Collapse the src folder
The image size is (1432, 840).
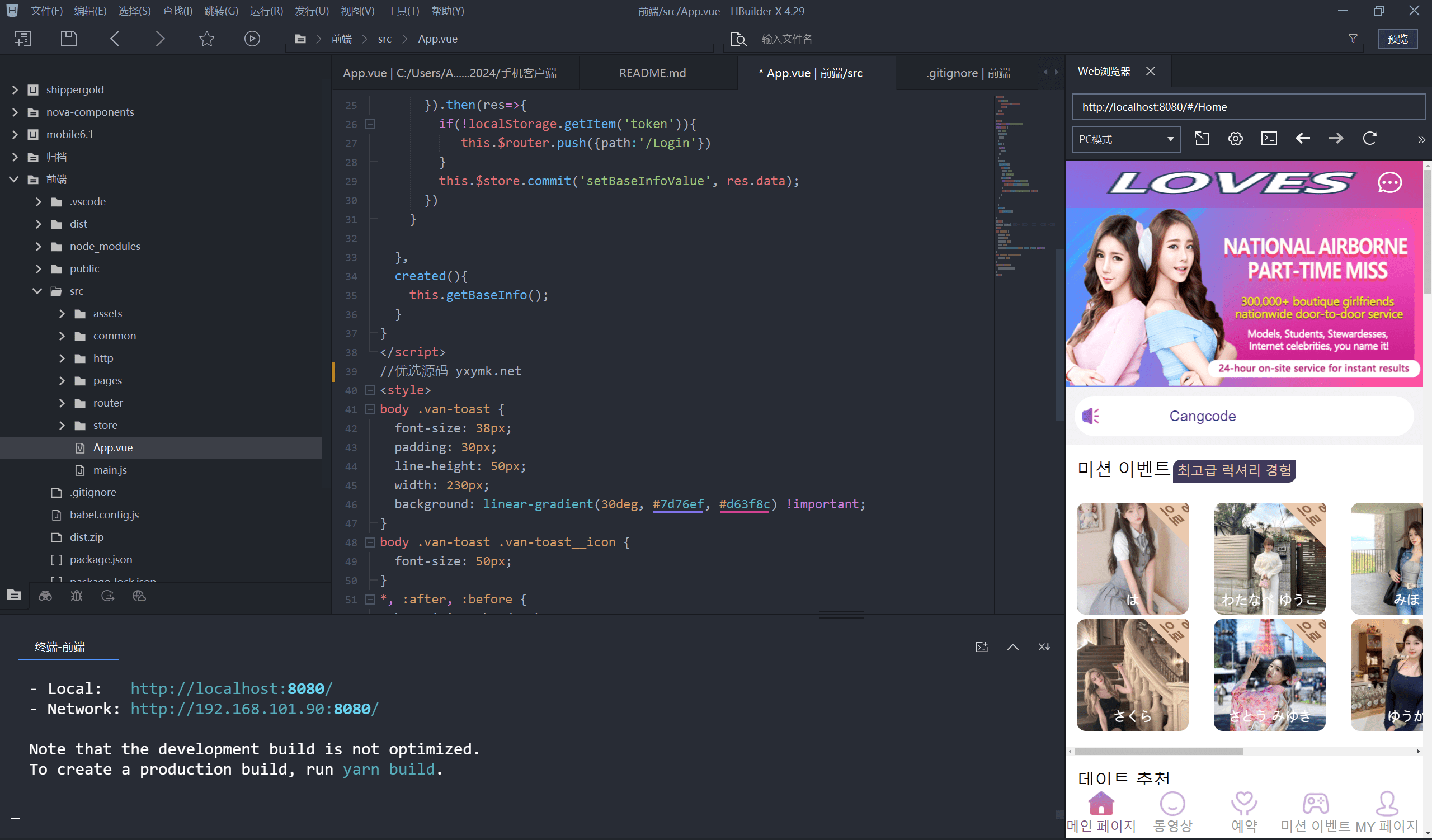(37, 291)
